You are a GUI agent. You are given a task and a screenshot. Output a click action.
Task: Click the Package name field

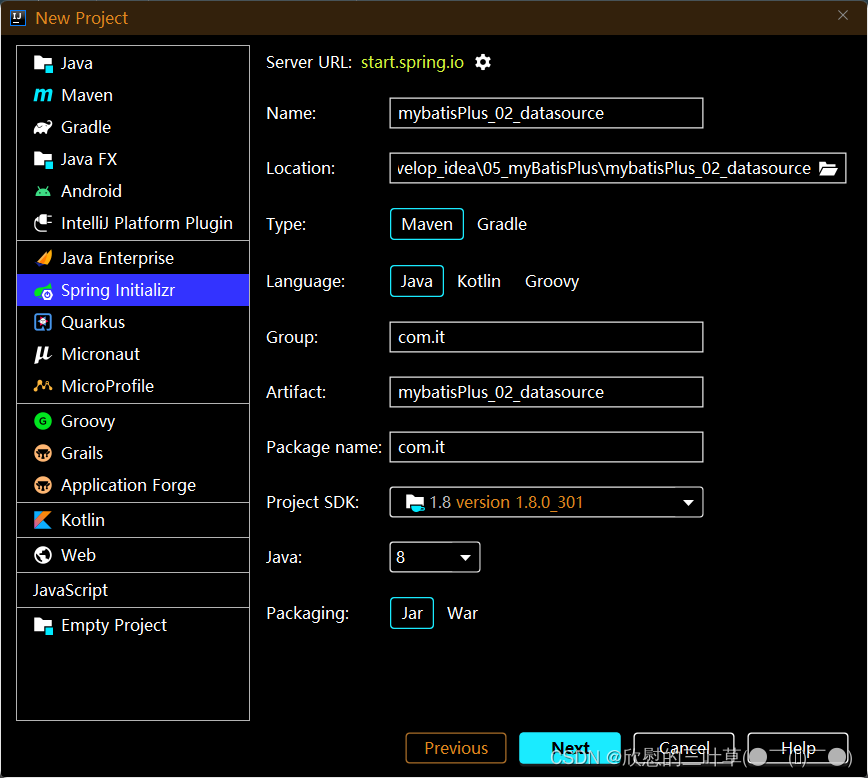click(546, 447)
